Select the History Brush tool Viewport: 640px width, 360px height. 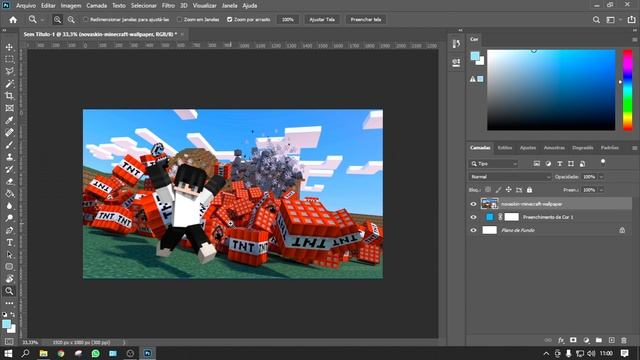pos(9,169)
